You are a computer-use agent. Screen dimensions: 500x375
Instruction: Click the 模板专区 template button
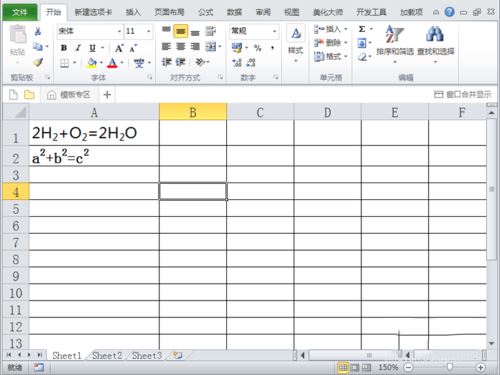tap(69, 95)
